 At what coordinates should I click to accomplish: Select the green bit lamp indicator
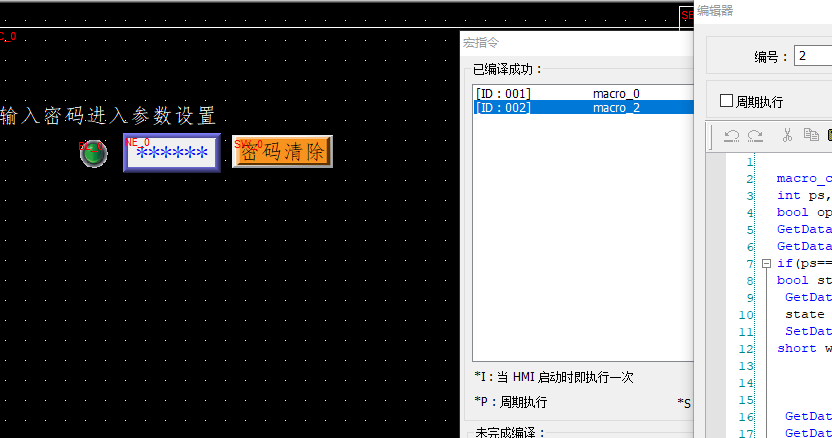(x=93, y=153)
